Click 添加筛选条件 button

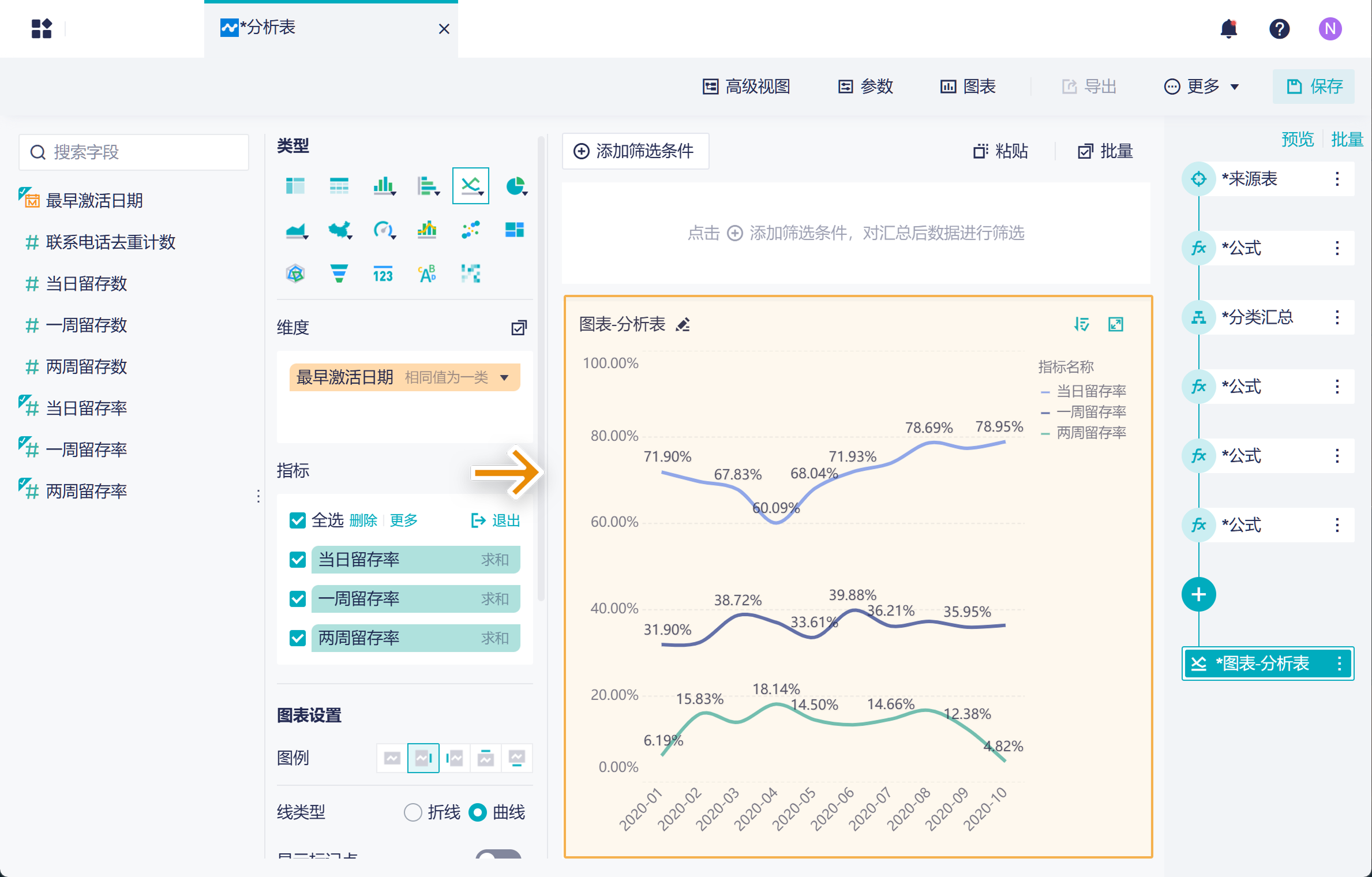[x=635, y=151]
